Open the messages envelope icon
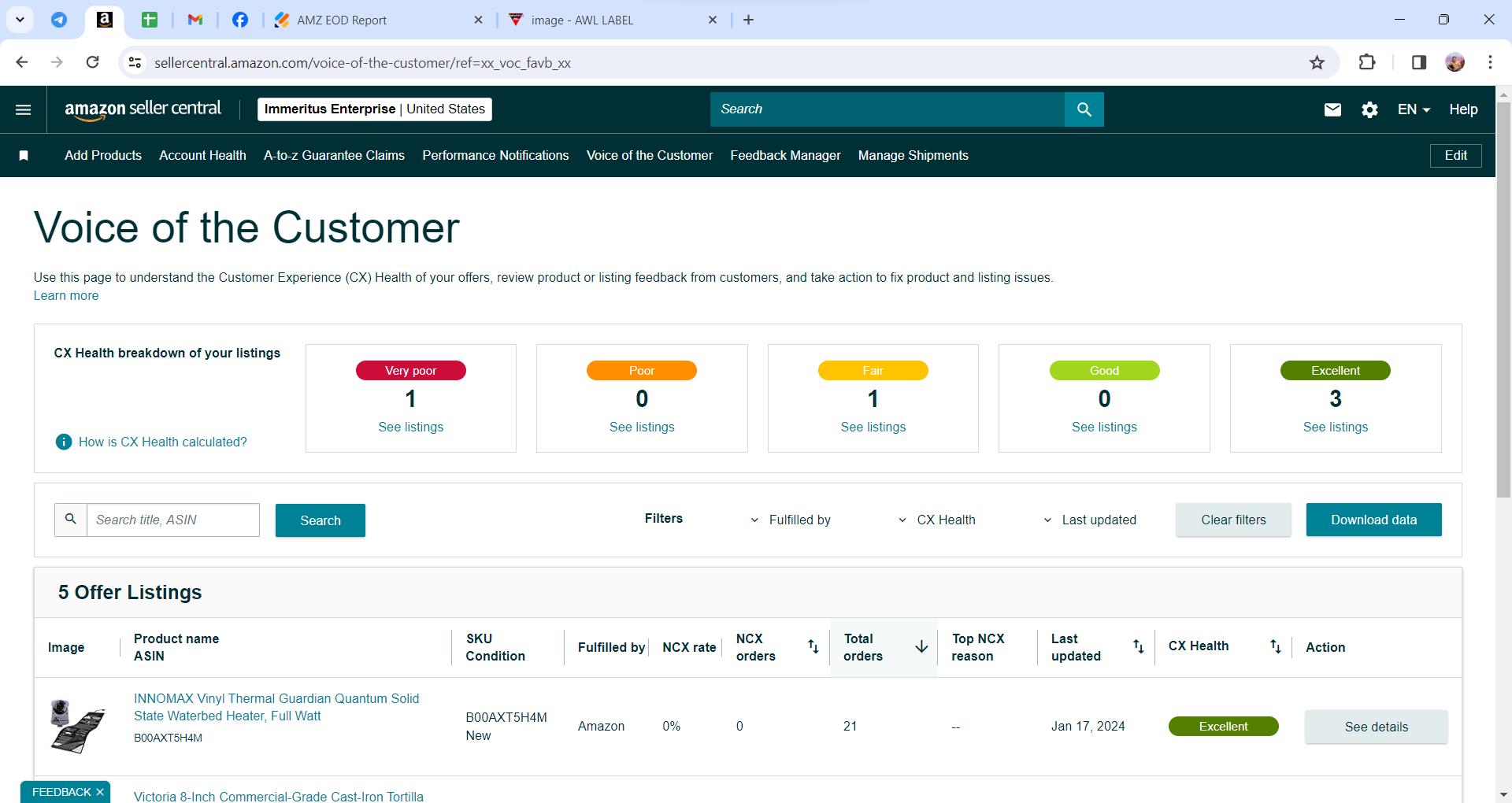1512x803 pixels. coord(1332,109)
